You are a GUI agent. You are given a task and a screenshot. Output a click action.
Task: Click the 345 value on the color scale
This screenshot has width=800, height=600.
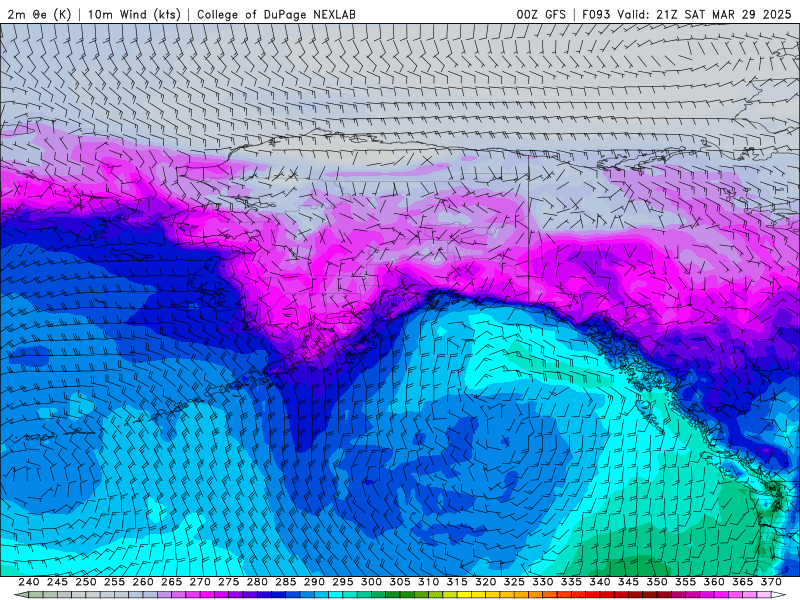tap(629, 582)
